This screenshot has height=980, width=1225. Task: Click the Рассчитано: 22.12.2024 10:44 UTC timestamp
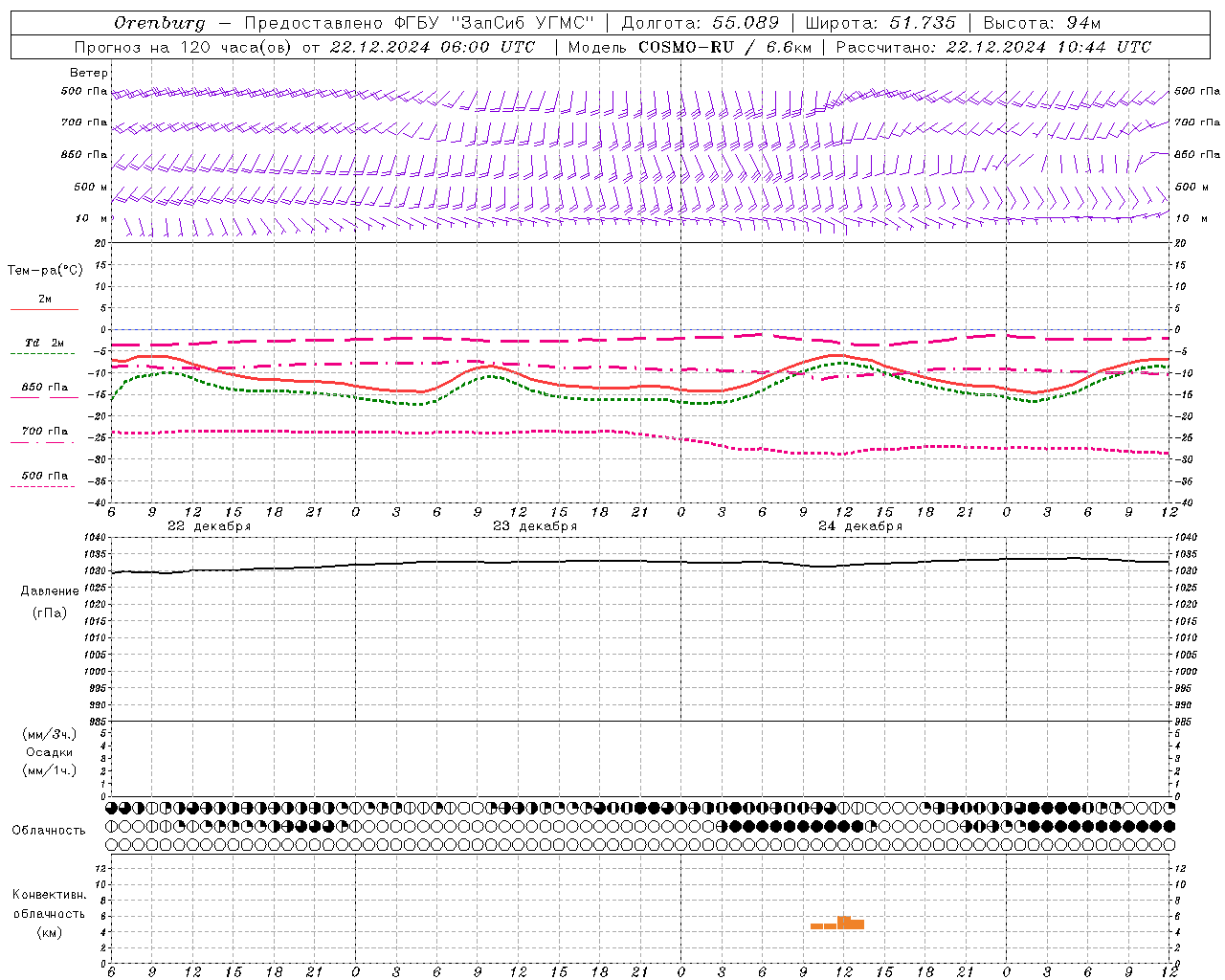pyautogui.click(x=993, y=47)
